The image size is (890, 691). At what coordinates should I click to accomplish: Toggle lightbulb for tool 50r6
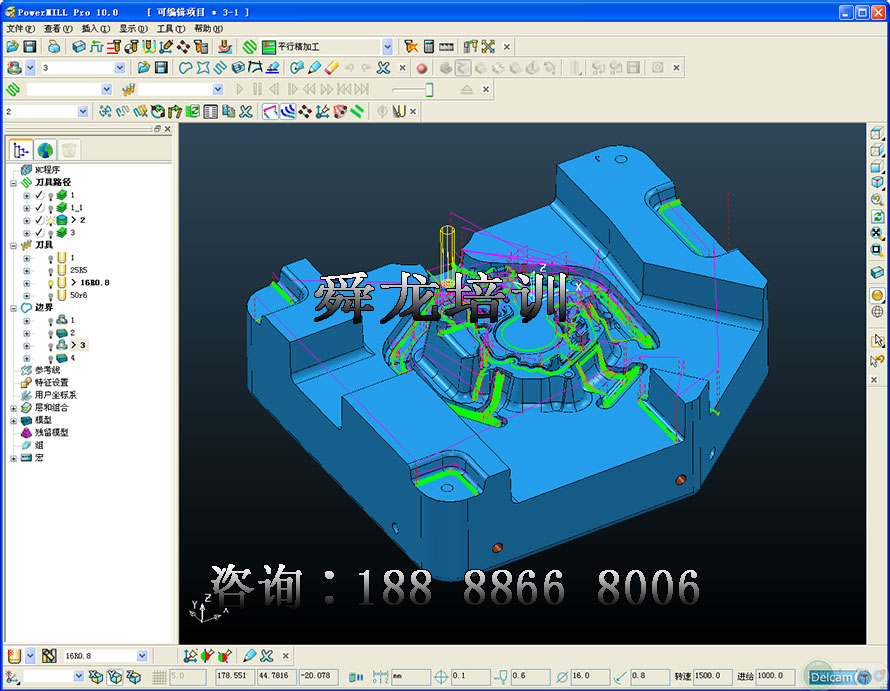pos(51,295)
